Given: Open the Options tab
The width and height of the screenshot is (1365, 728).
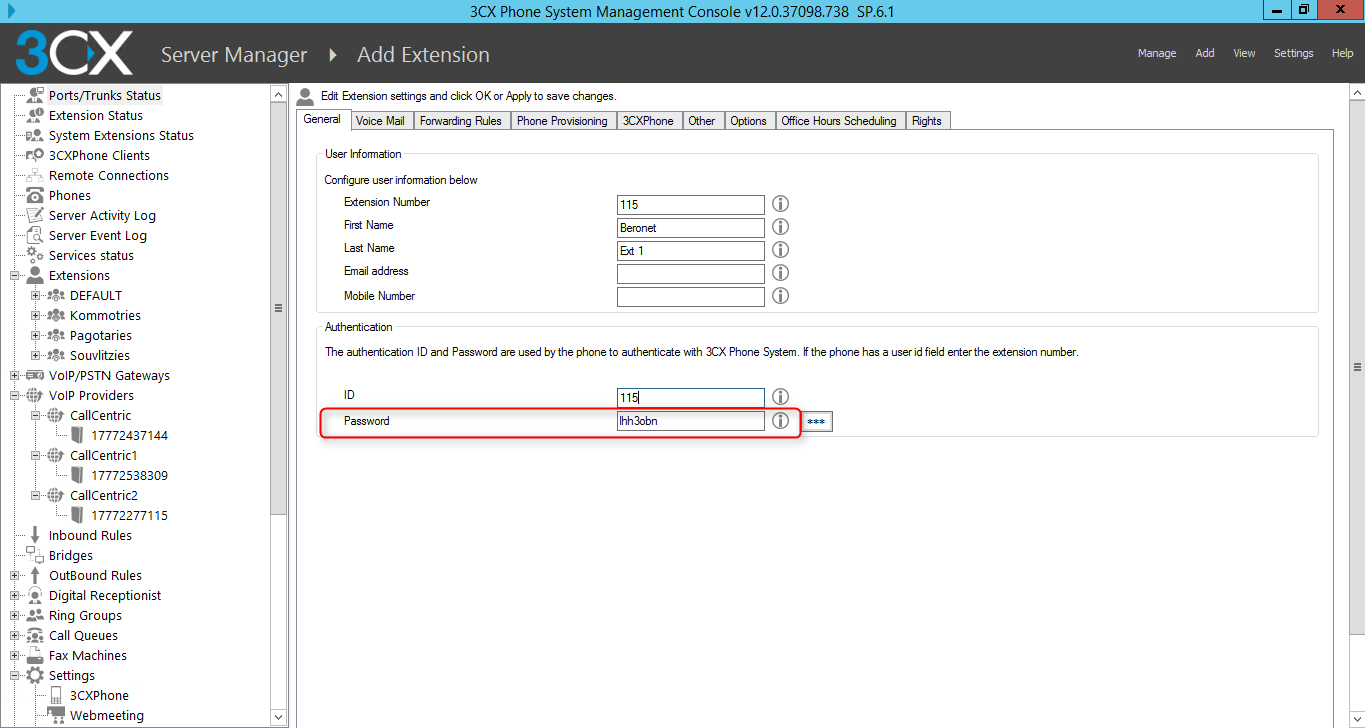Looking at the screenshot, I should tap(748, 121).
